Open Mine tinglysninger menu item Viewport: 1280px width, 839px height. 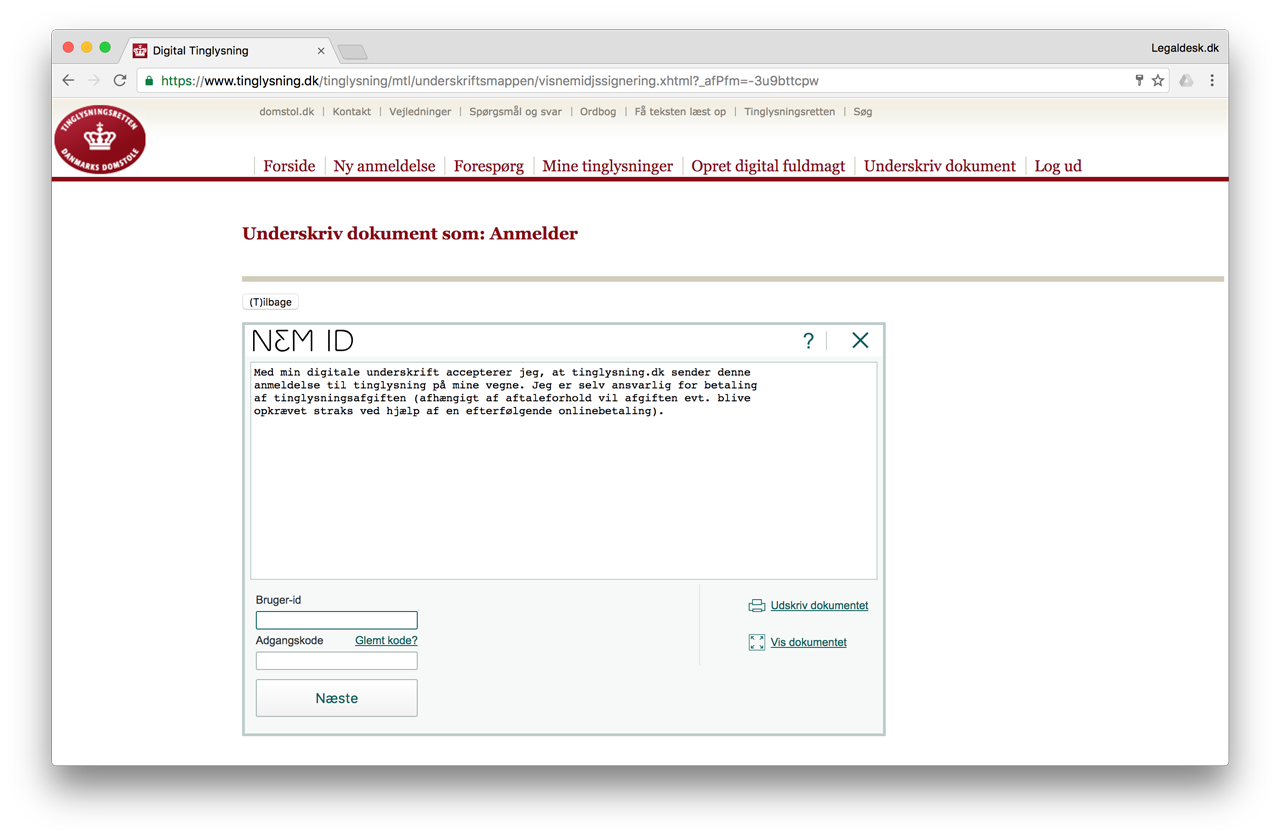point(607,166)
